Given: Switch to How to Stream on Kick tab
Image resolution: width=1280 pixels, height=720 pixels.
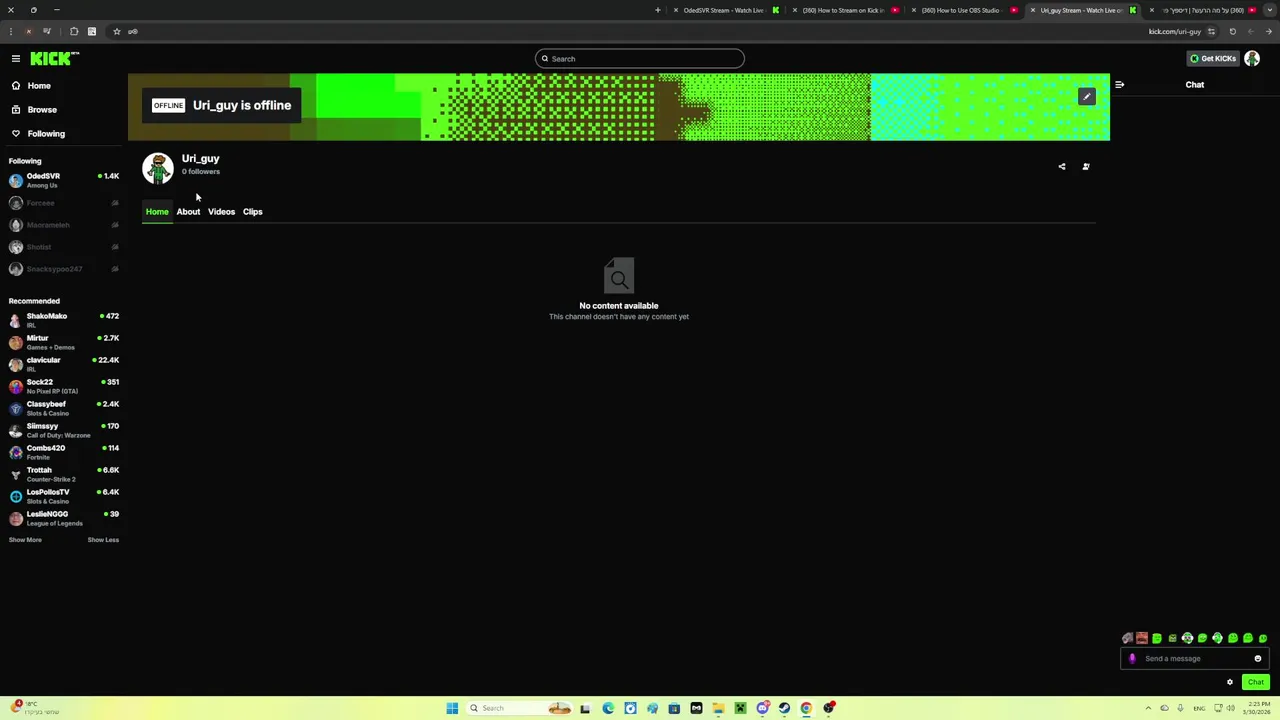Looking at the screenshot, I should point(845,10).
